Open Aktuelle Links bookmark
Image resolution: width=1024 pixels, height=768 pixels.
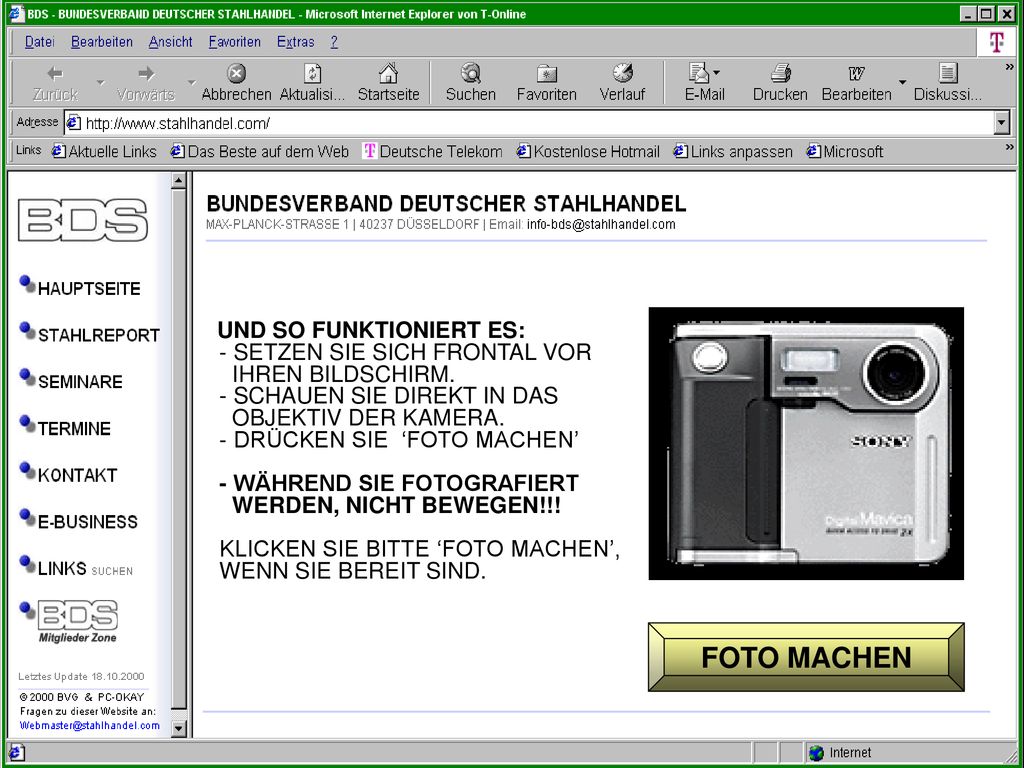coord(104,152)
